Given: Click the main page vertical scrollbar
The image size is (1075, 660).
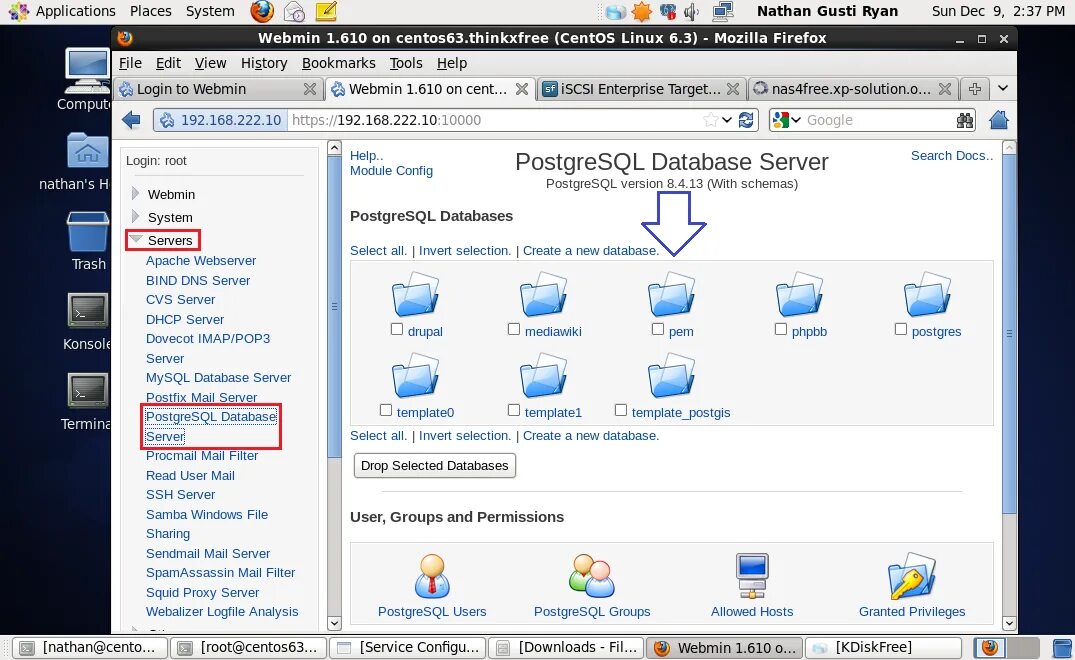Looking at the screenshot, I should pyautogui.click(x=1009, y=334).
